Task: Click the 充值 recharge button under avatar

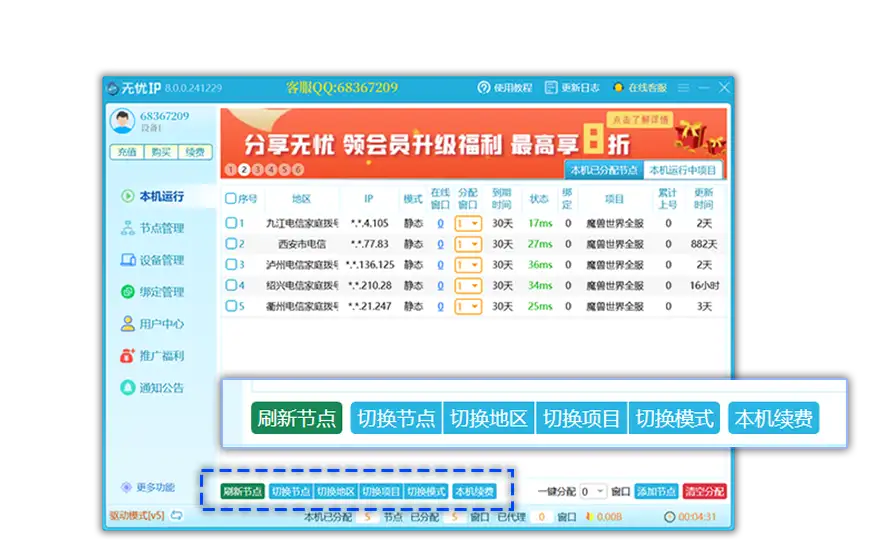Action: tap(126, 152)
